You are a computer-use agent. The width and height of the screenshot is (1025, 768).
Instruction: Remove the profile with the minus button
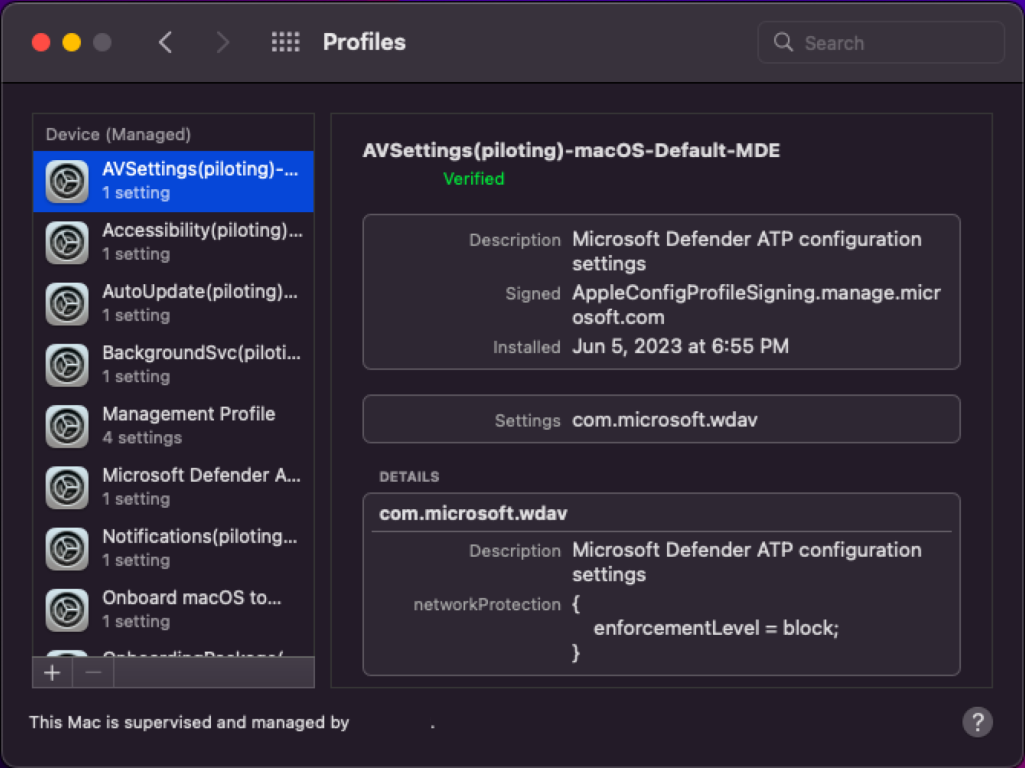coord(93,673)
